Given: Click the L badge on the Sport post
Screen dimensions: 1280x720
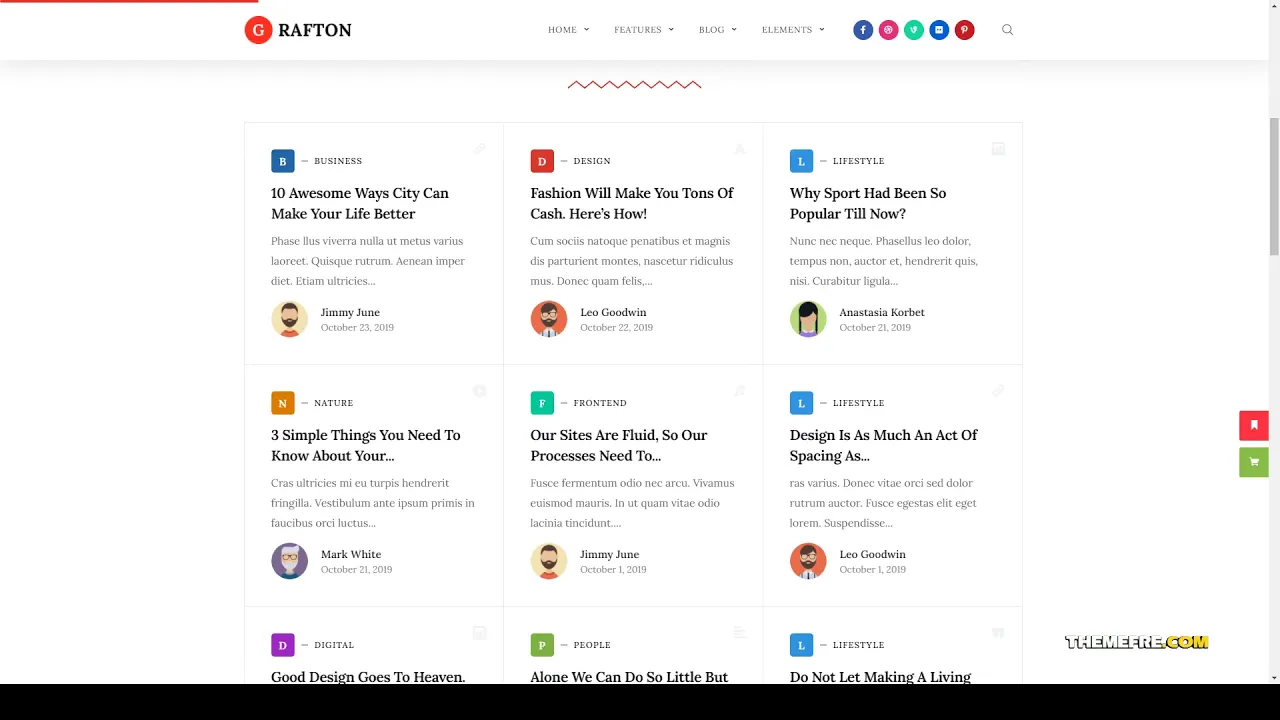Looking at the screenshot, I should pyautogui.click(x=801, y=161).
